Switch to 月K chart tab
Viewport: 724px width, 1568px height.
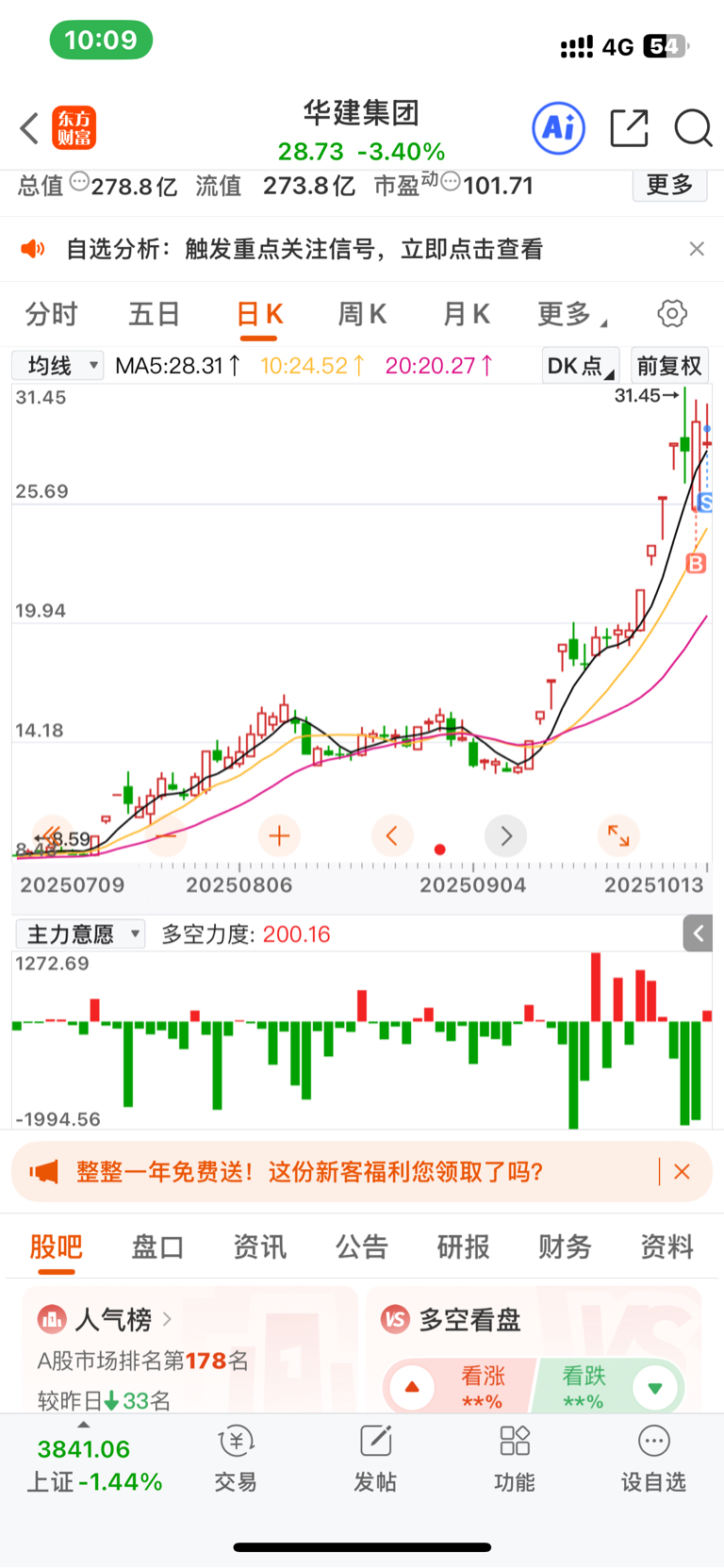click(467, 314)
